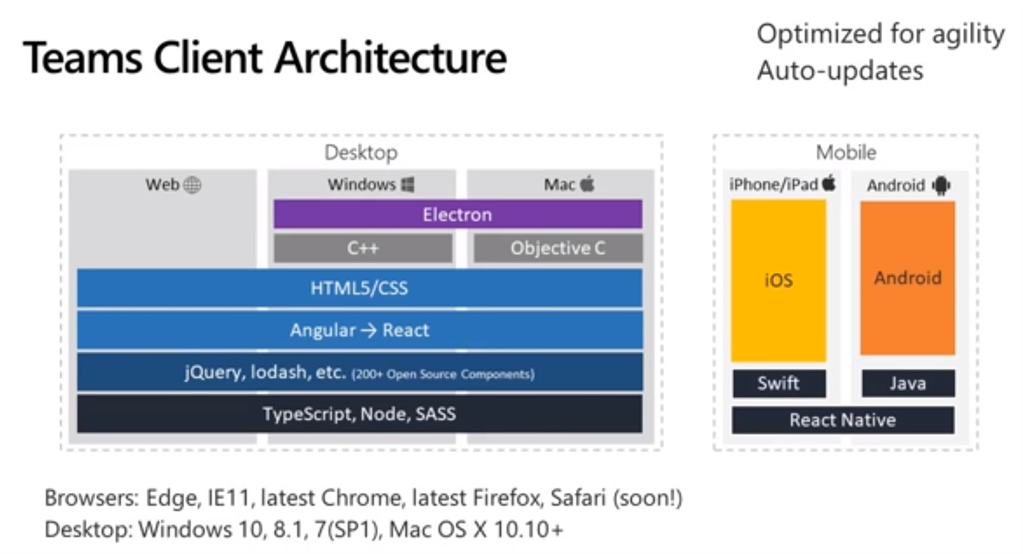The height and width of the screenshot is (554, 1023).
Task: Click the globe icon next to Web
Action: [192, 185]
